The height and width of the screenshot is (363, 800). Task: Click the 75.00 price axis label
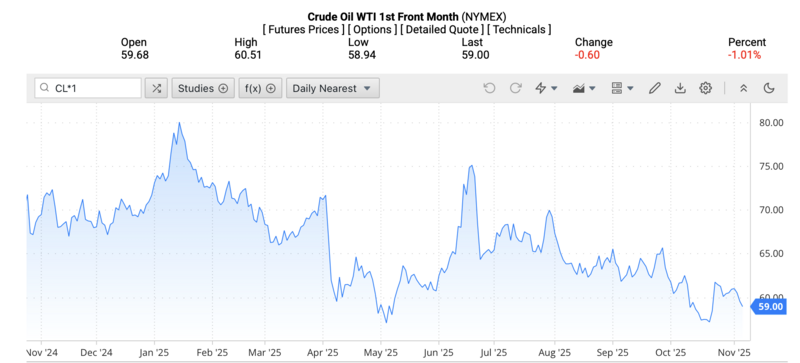(771, 166)
